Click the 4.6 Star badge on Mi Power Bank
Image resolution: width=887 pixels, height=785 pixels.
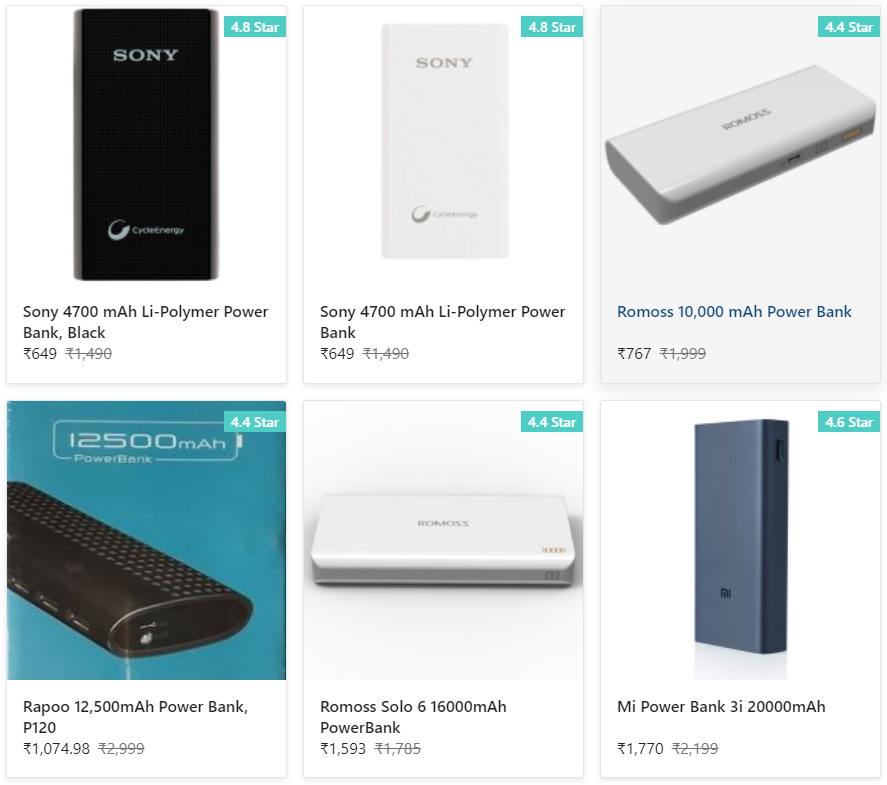849,422
